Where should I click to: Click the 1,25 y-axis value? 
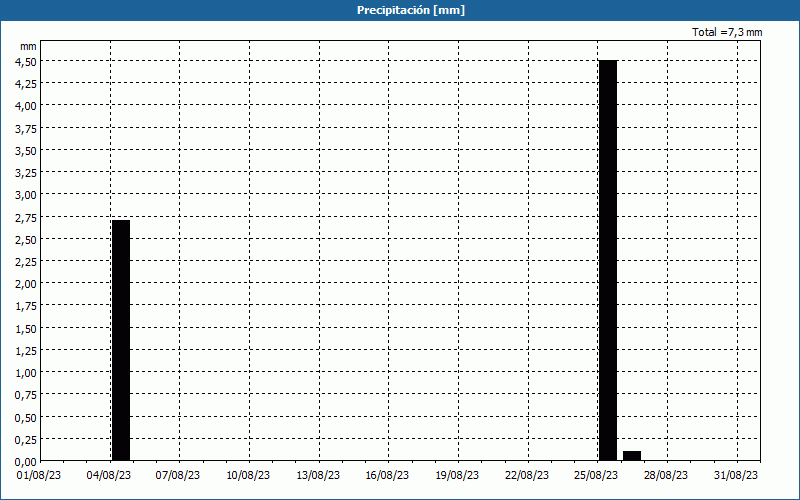click(x=26, y=351)
